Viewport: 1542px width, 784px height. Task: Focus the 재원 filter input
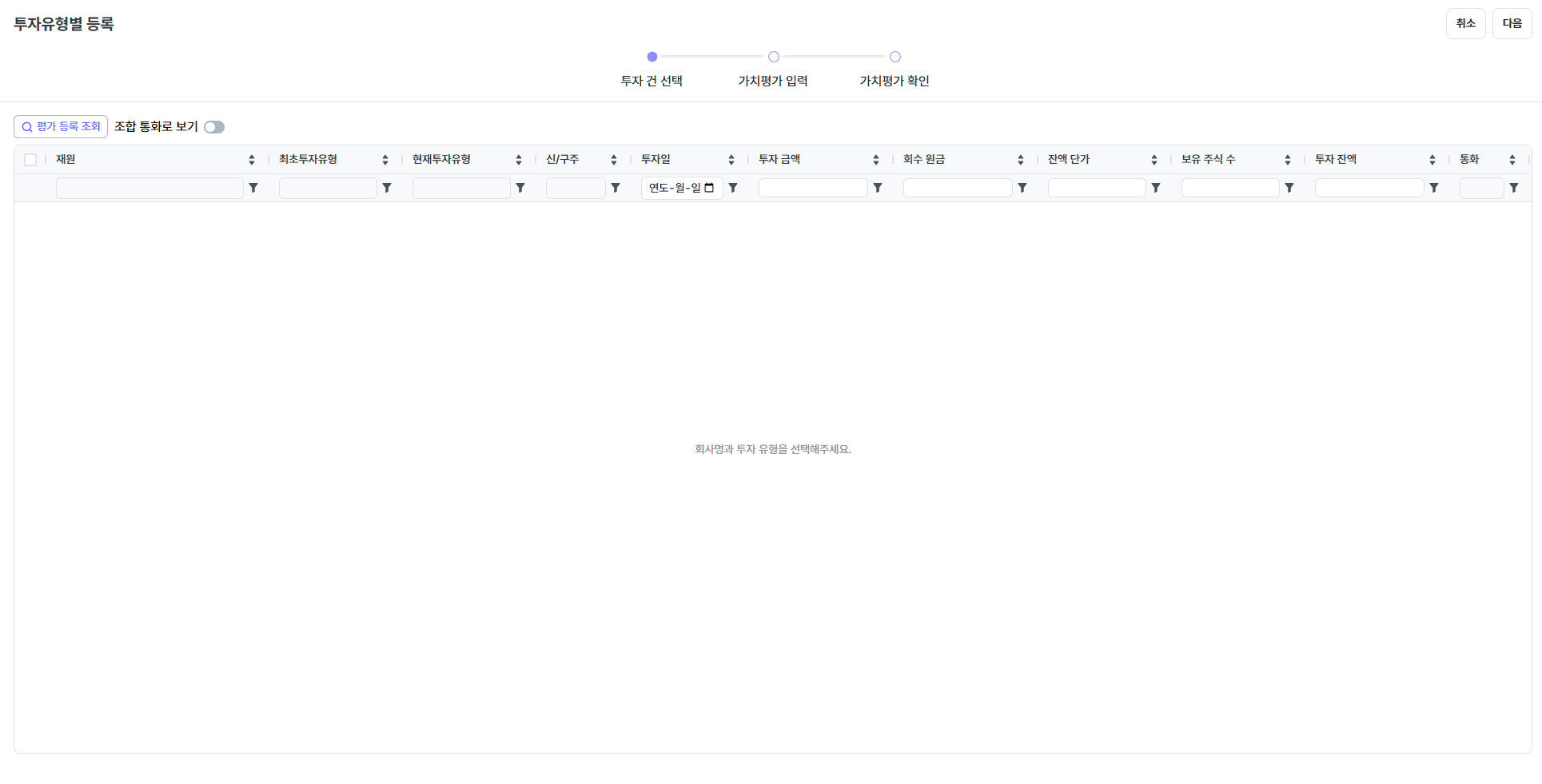click(149, 188)
